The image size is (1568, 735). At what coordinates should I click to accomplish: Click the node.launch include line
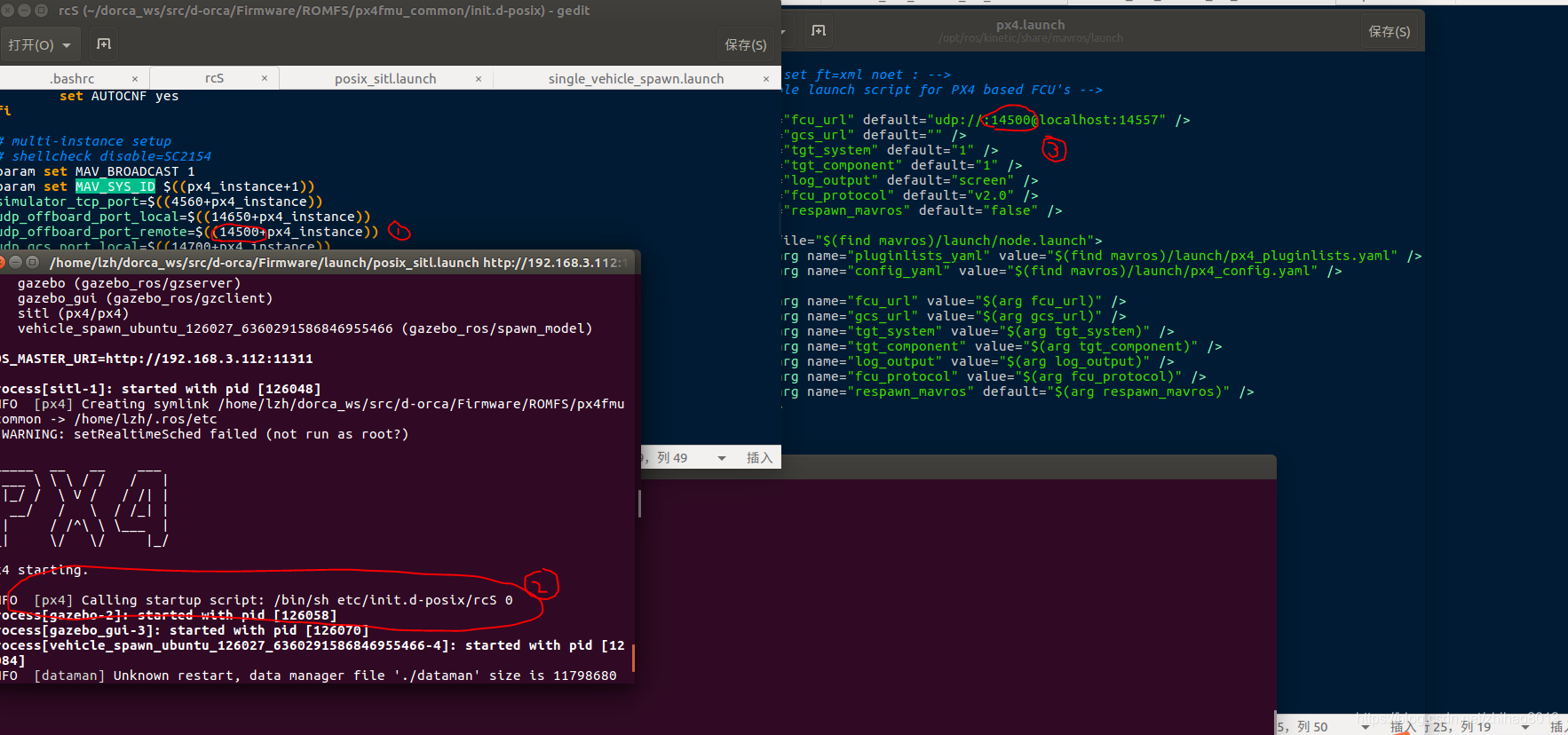[943, 241]
